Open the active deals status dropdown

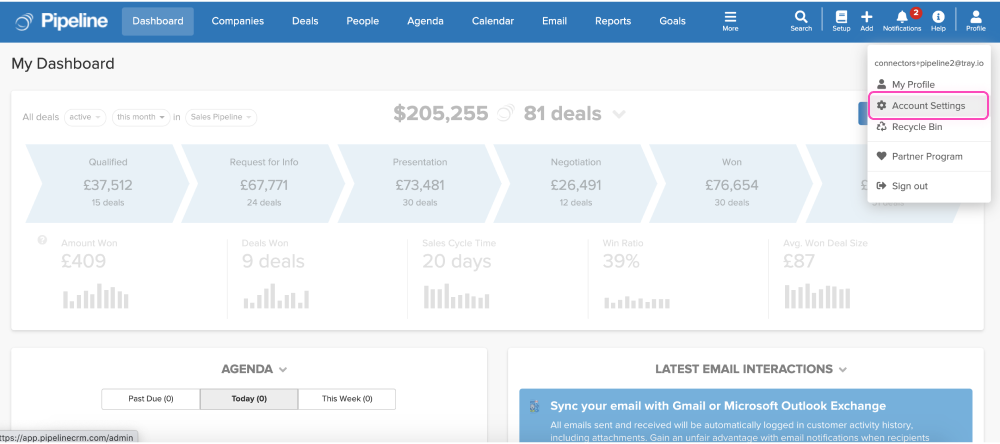pos(85,117)
